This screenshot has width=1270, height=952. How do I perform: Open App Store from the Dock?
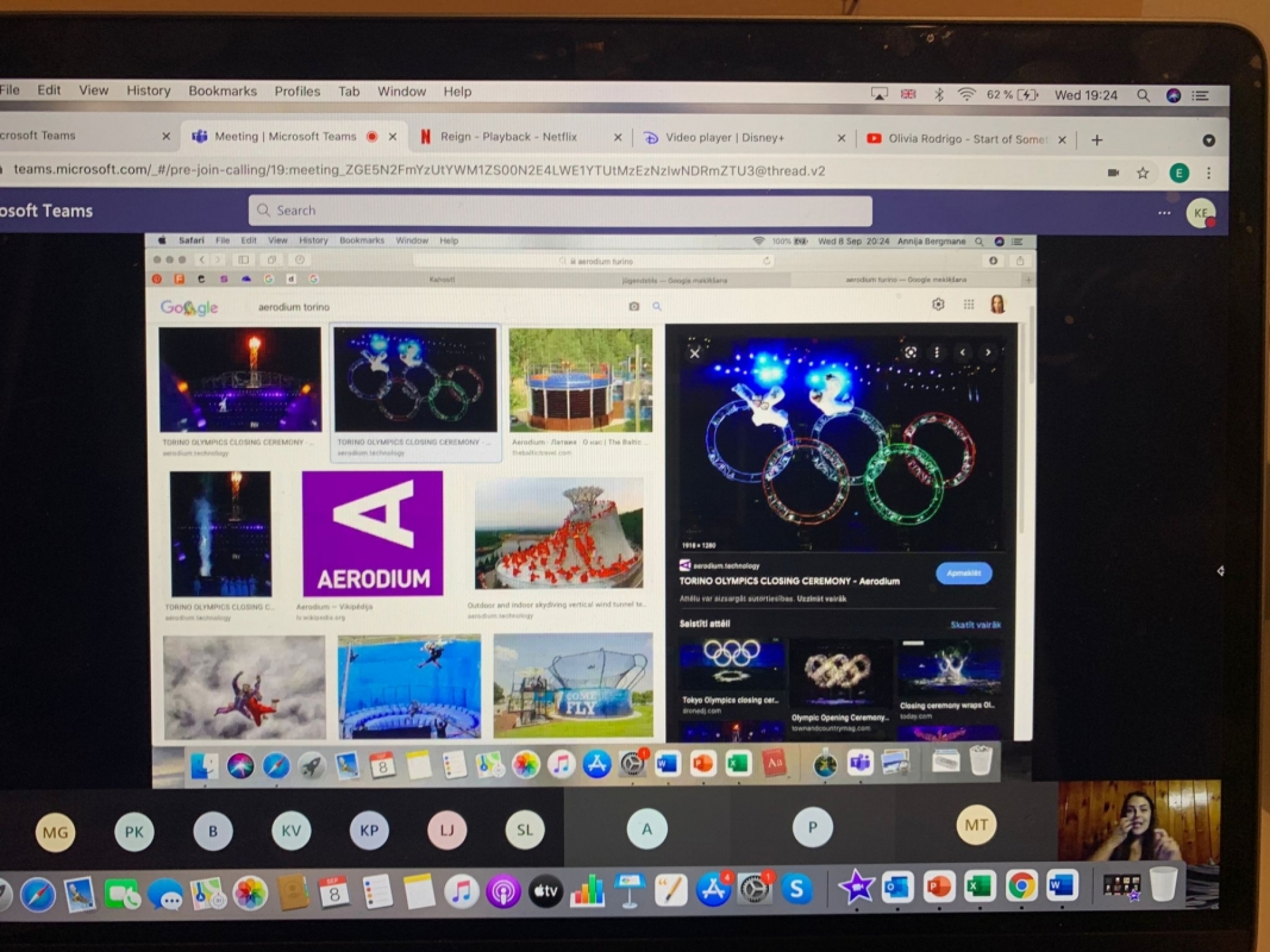(x=713, y=889)
